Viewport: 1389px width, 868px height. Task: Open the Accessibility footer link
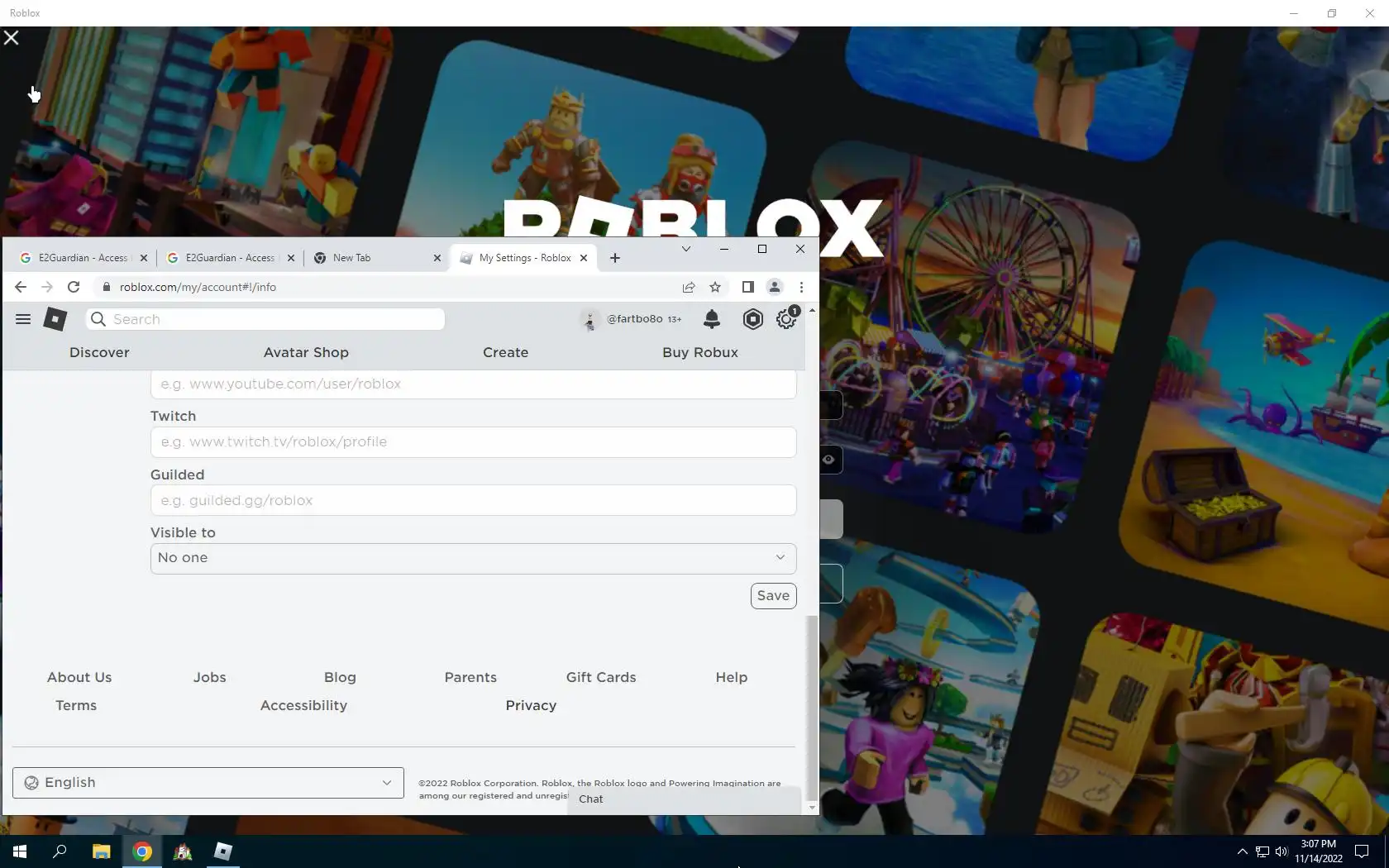303,705
